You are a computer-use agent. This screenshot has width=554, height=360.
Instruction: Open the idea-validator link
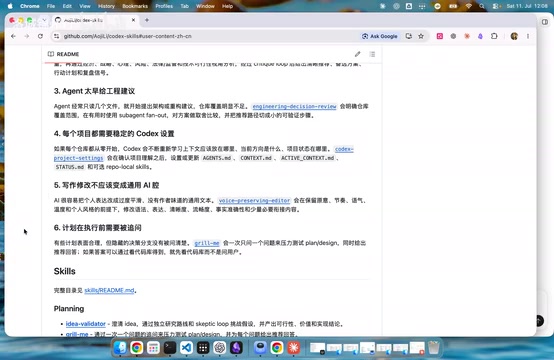(86, 324)
